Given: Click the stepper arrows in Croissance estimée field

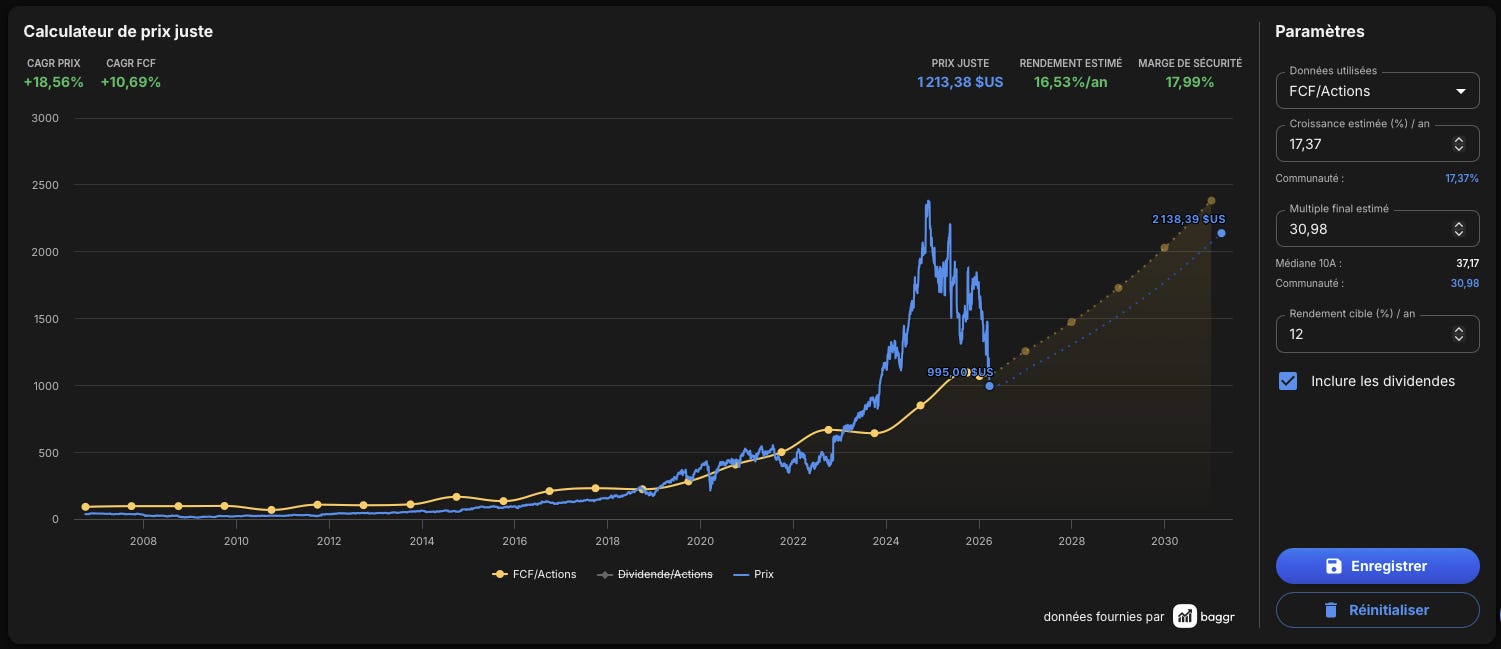Looking at the screenshot, I should (x=1459, y=144).
